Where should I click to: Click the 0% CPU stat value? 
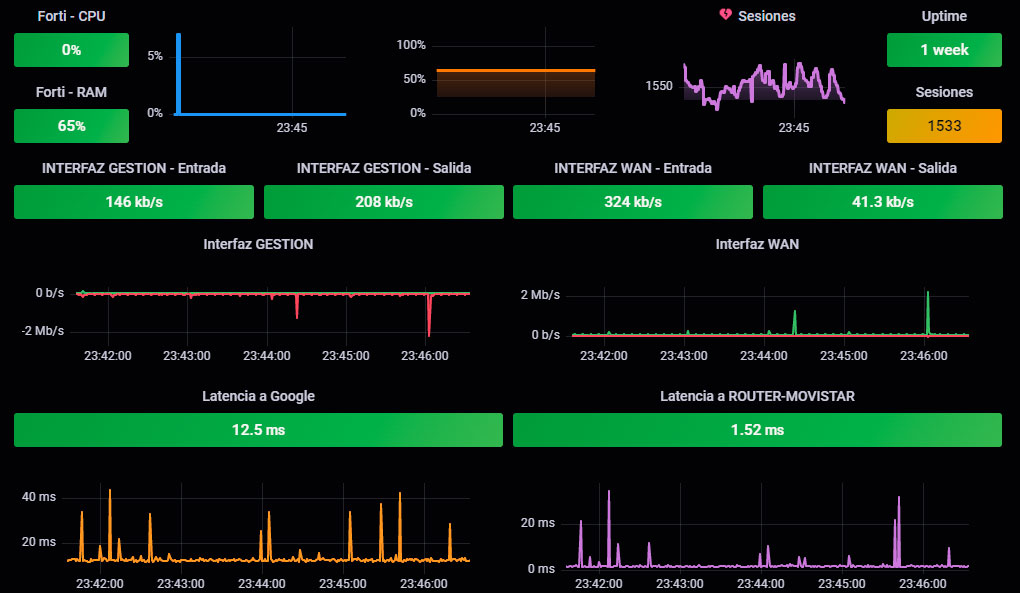point(71,50)
